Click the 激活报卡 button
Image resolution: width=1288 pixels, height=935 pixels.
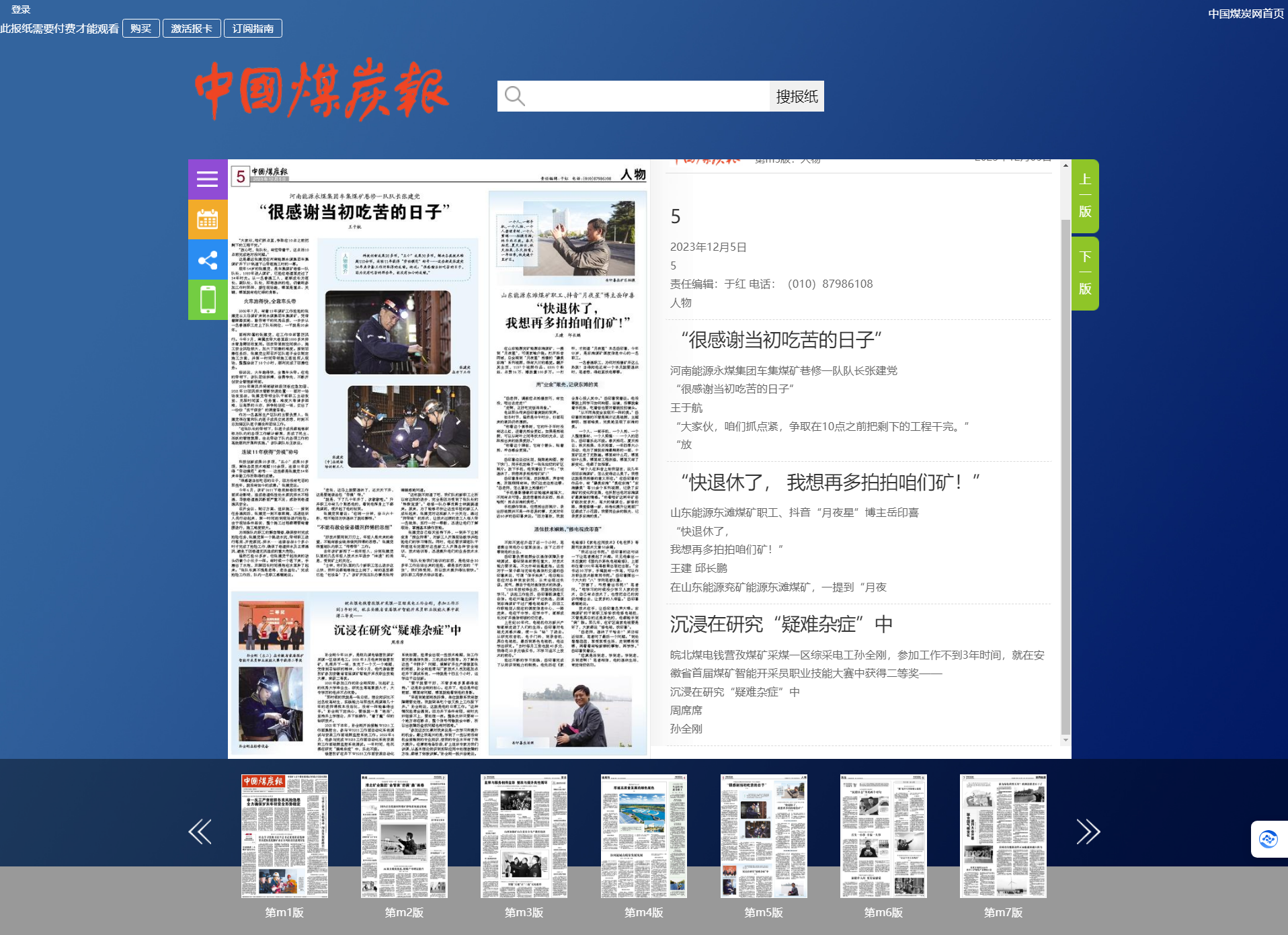[192, 28]
